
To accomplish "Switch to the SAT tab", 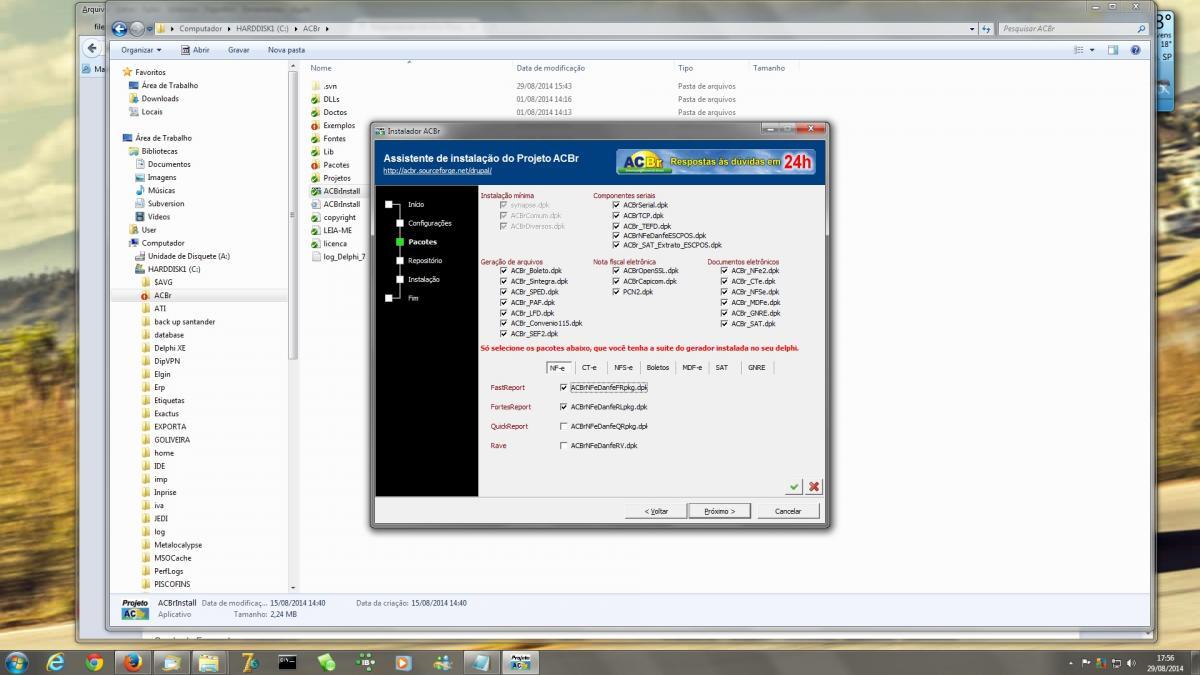I will point(721,368).
